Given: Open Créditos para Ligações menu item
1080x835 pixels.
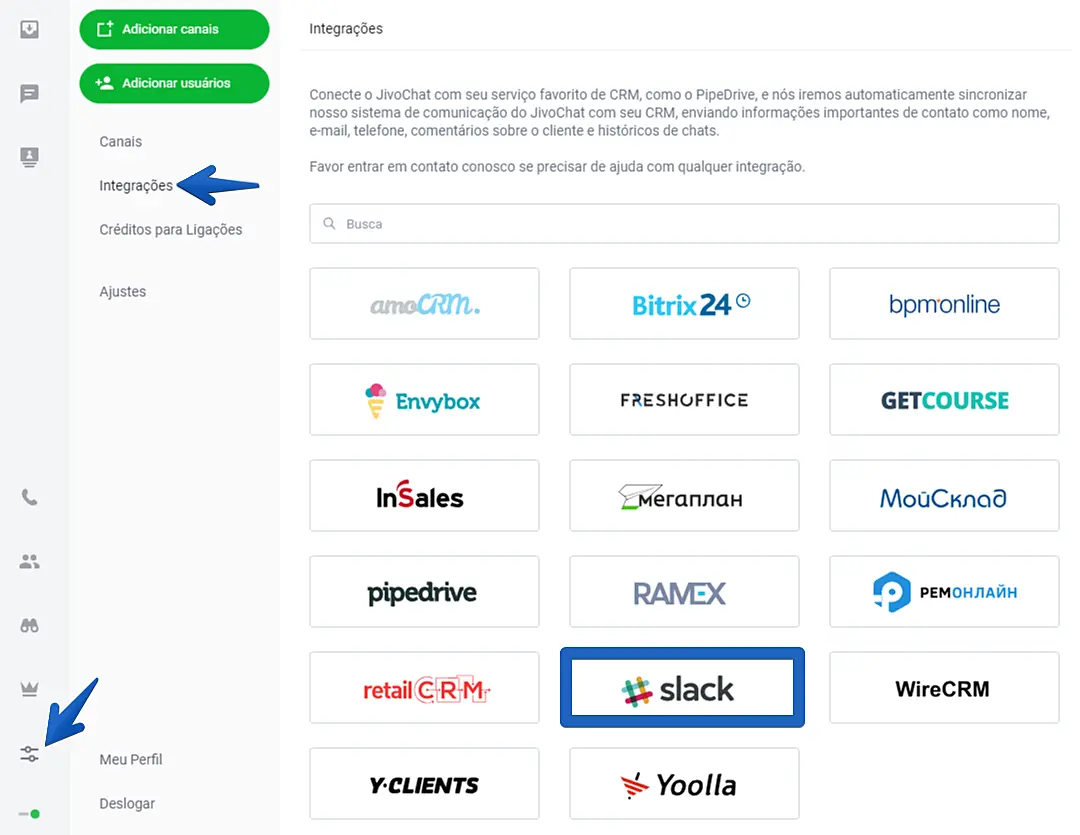Looking at the screenshot, I should pyautogui.click(x=171, y=230).
